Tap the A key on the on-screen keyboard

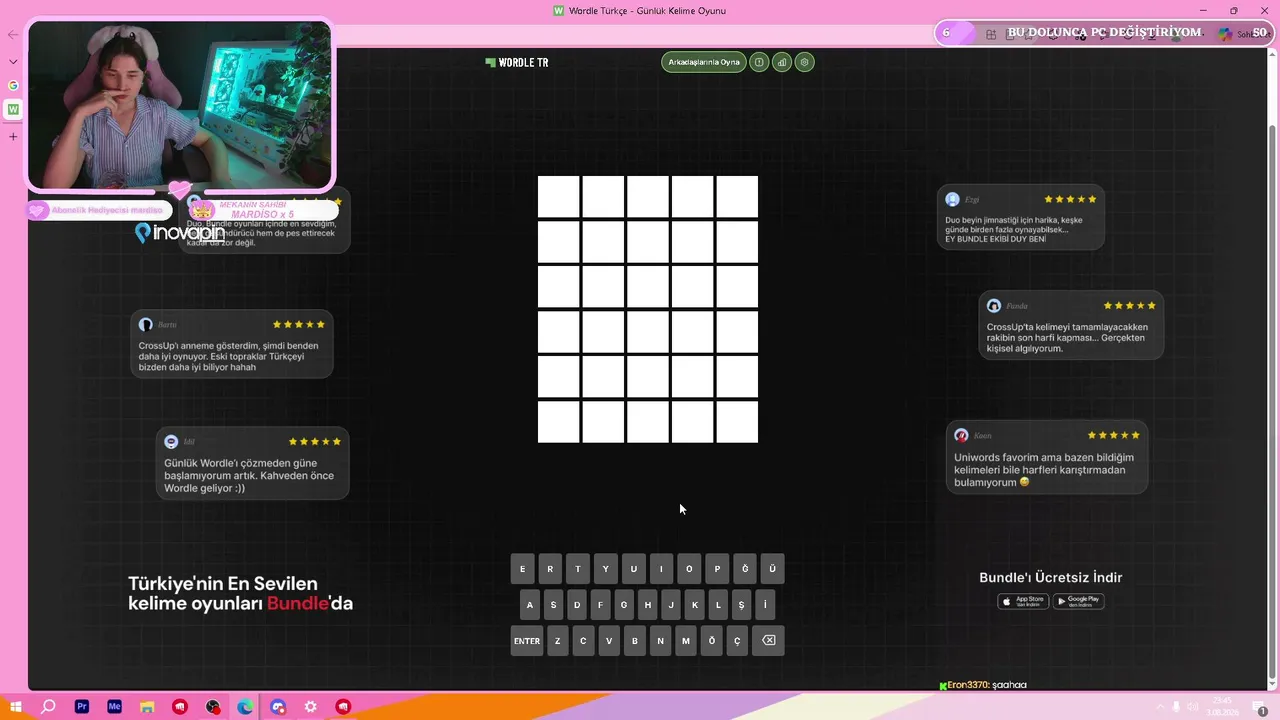[x=530, y=605]
